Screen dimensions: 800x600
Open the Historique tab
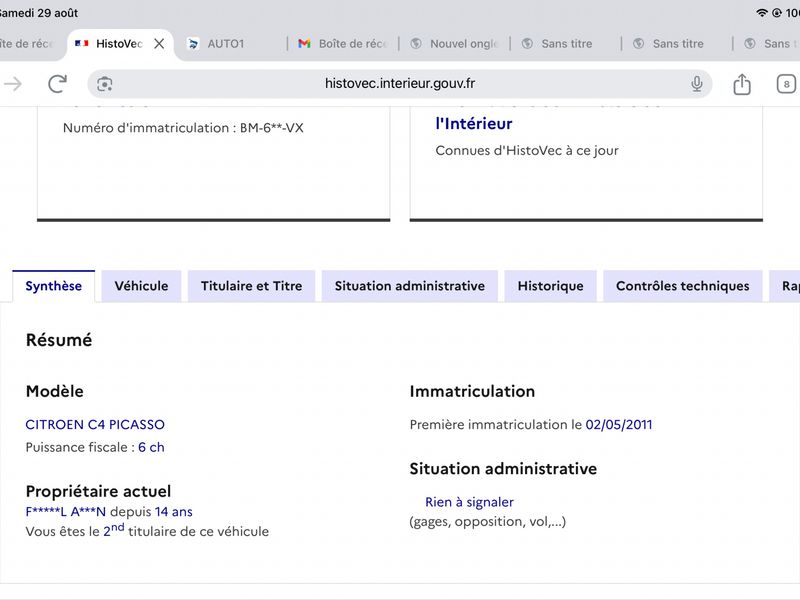pos(551,286)
